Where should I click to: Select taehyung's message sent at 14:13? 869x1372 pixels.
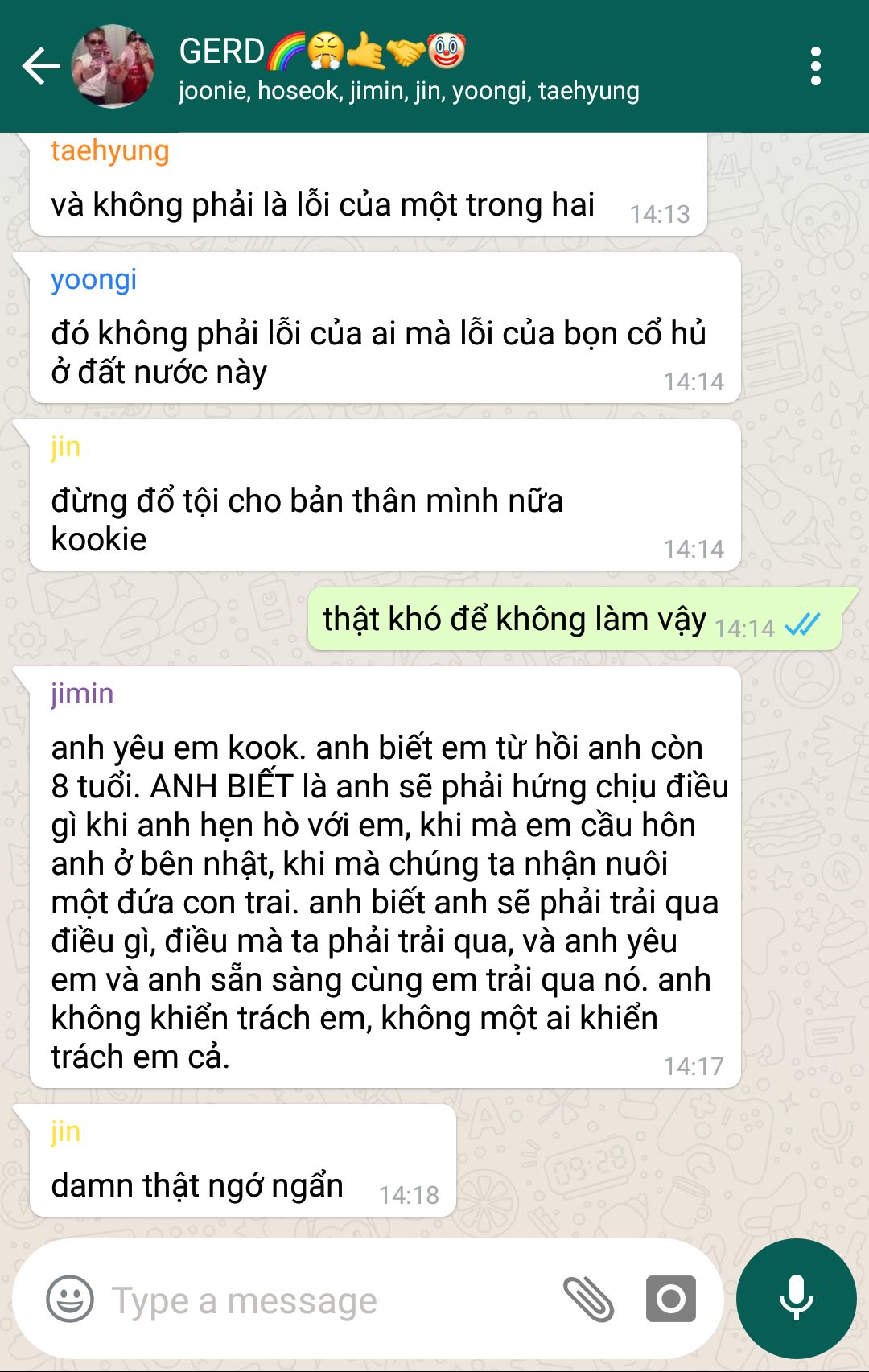[x=368, y=185]
